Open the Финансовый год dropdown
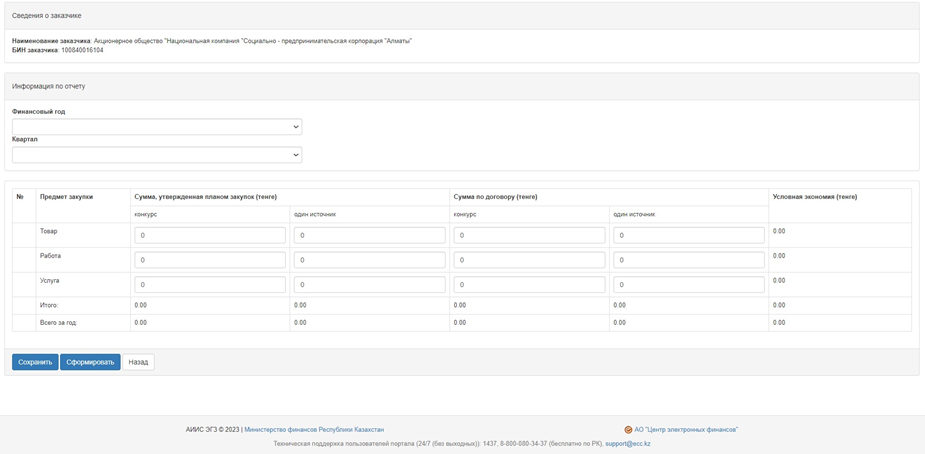Screen dimensions: 925x454 pos(157,127)
